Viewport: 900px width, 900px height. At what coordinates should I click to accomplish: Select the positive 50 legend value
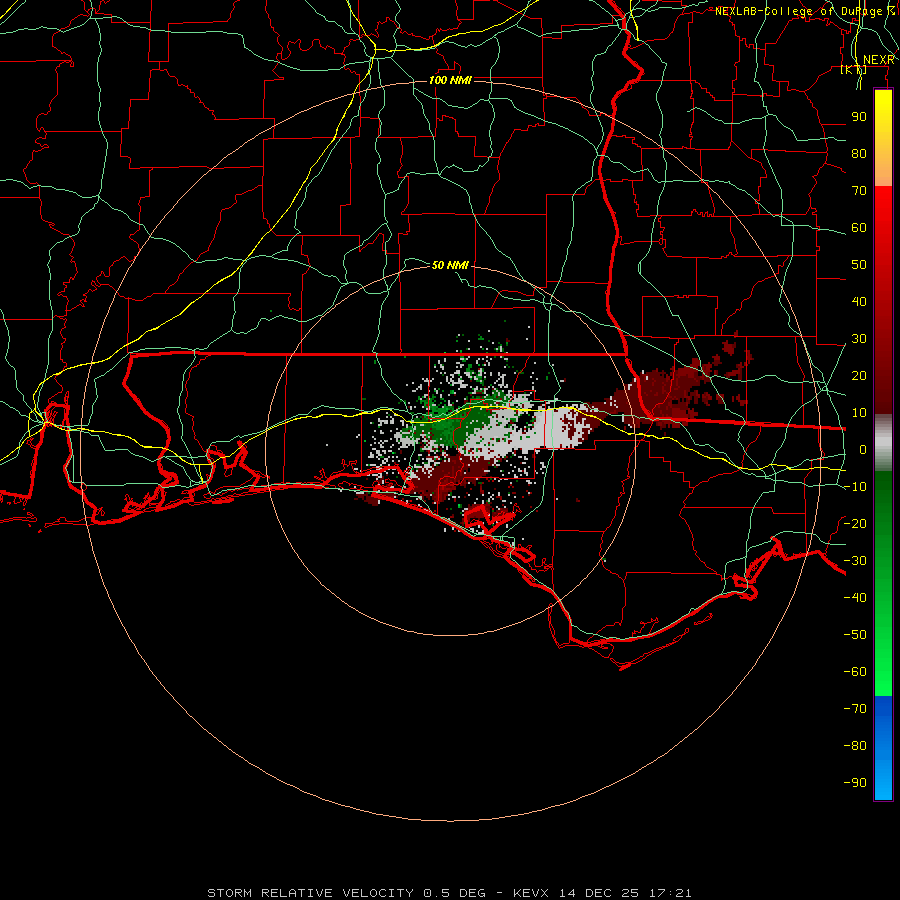(859, 265)
